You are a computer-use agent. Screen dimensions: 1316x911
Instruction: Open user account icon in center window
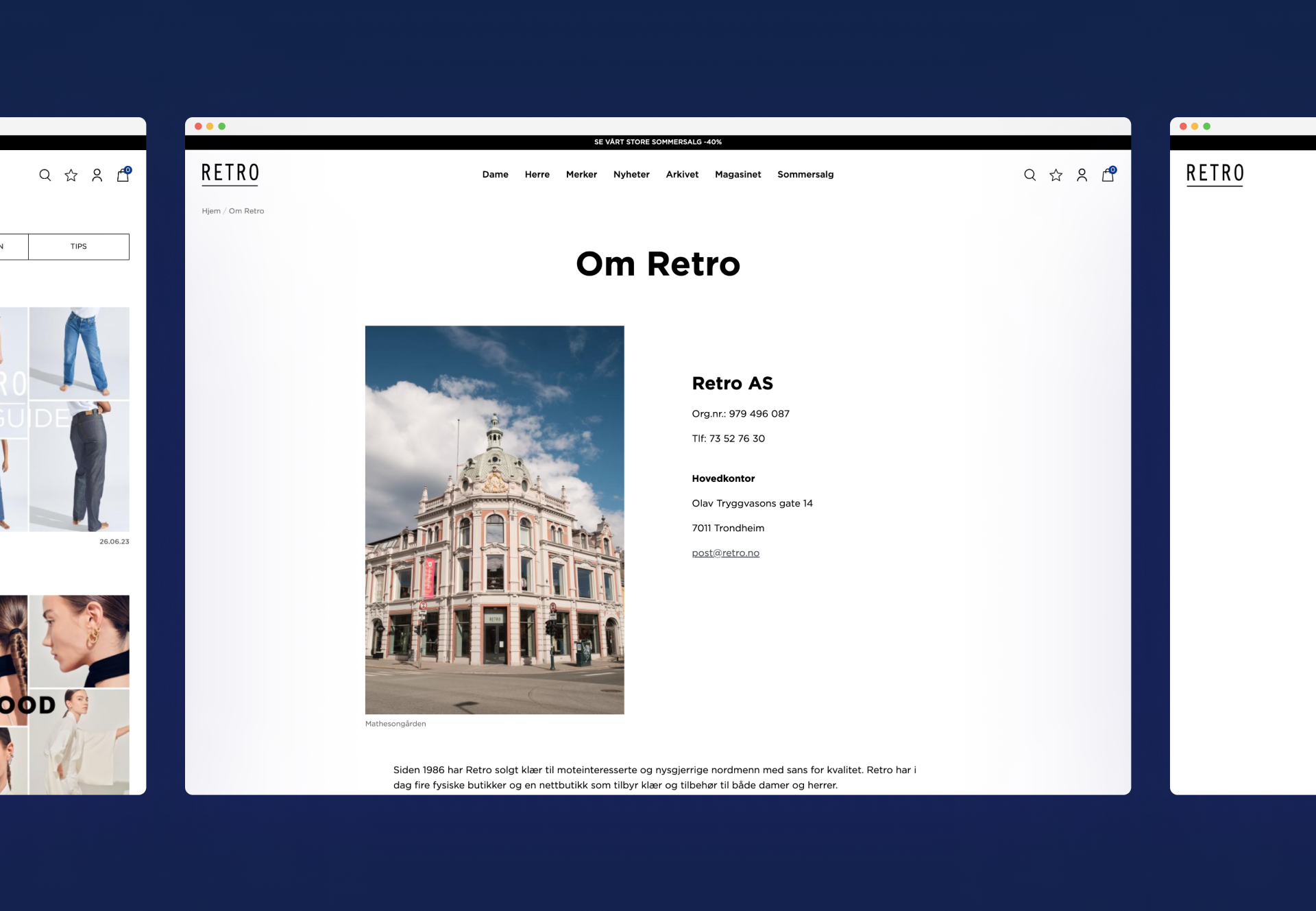[1082, 175]
